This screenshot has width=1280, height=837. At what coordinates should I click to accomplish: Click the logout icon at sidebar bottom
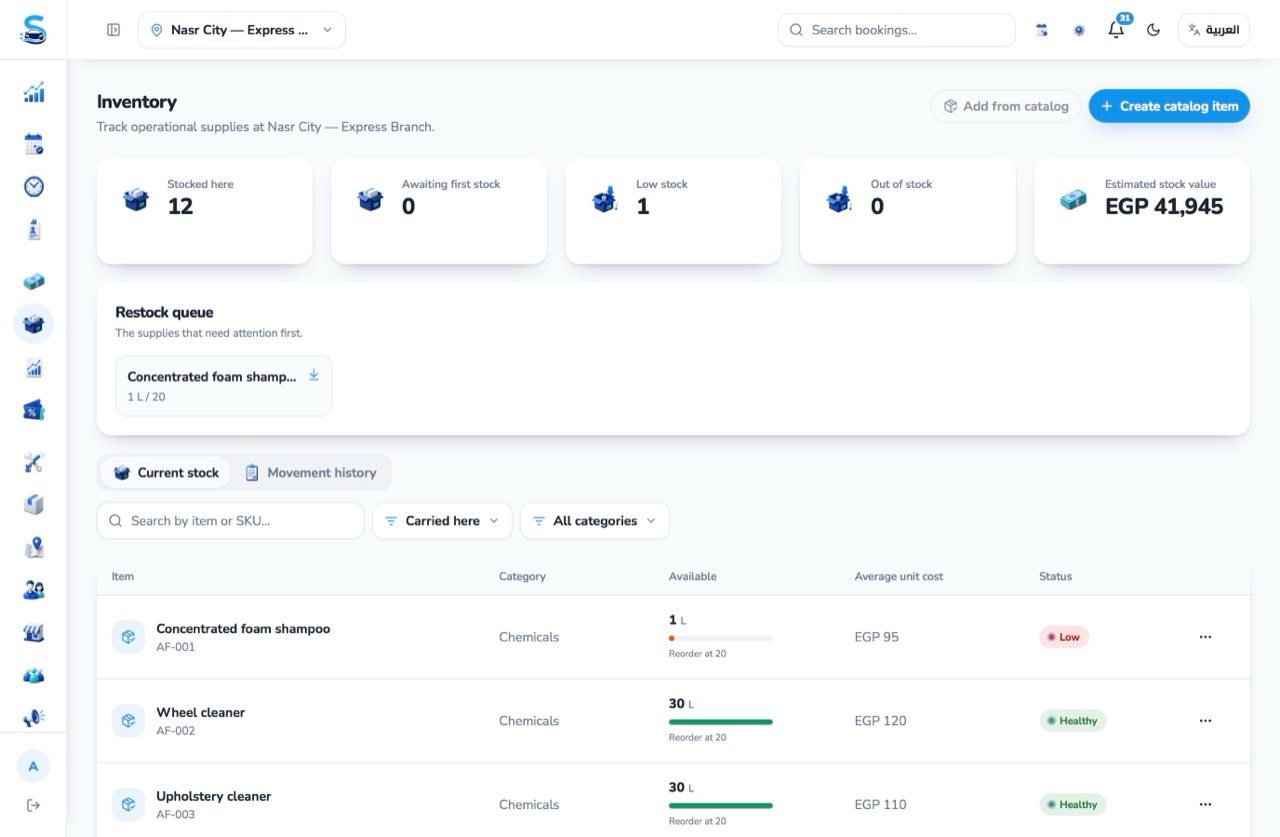pos(34,805)
